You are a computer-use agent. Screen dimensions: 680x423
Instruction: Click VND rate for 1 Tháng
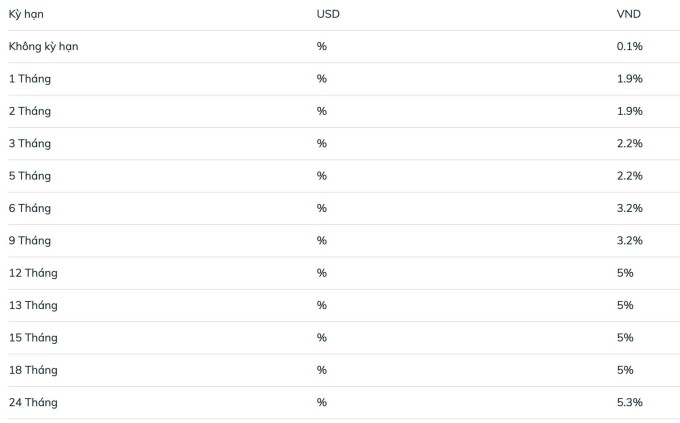[x=629, y=79]
